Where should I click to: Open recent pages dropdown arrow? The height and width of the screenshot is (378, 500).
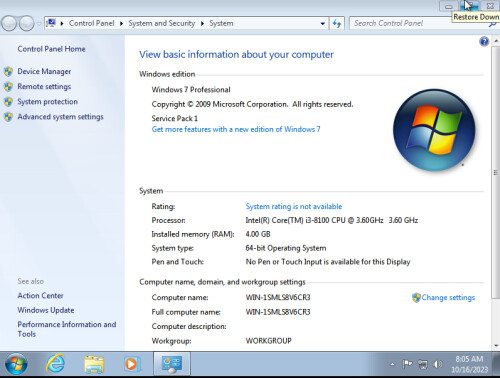click(39, 24)
